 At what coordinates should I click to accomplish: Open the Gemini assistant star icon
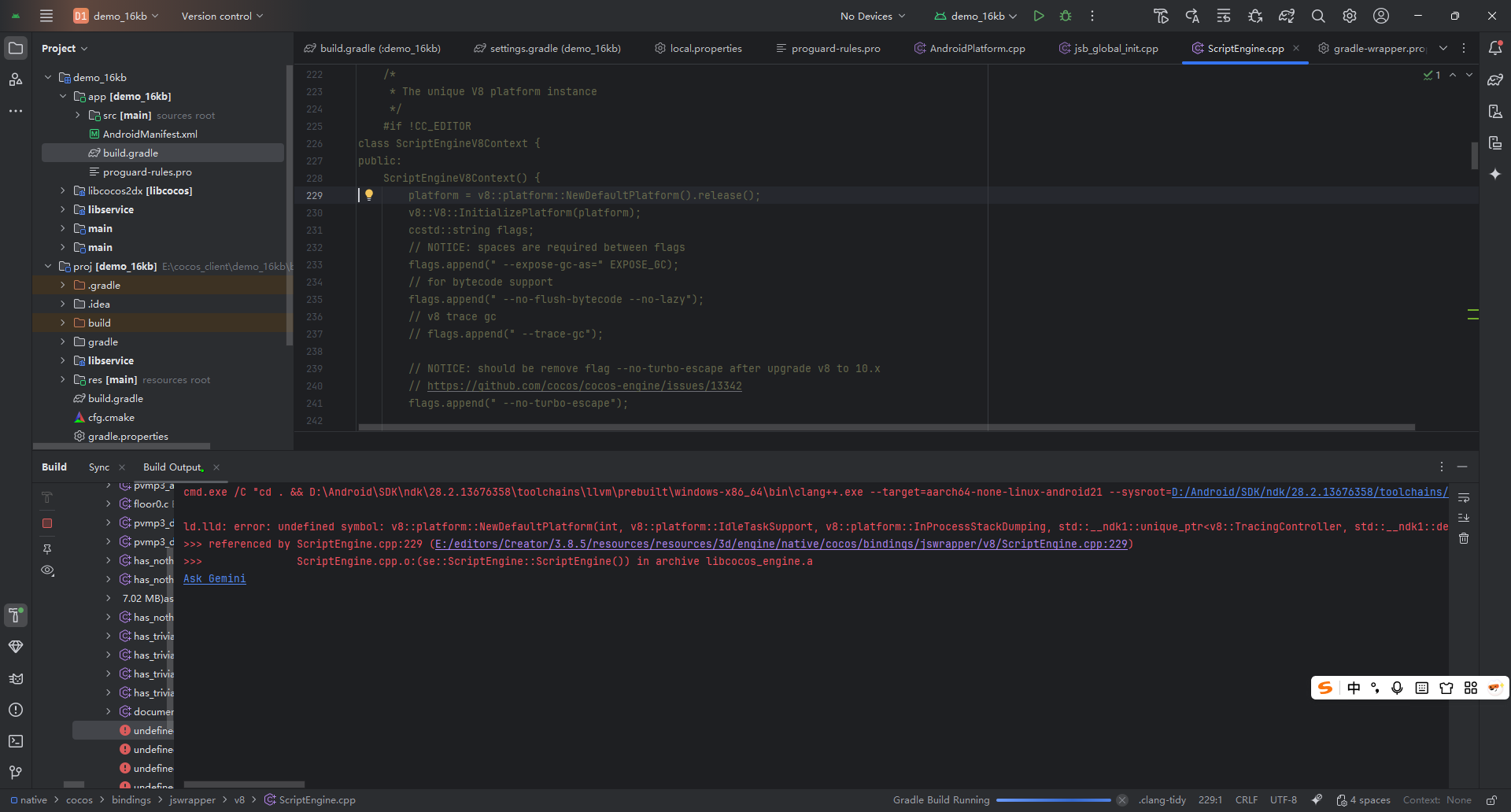point(1495,174)
